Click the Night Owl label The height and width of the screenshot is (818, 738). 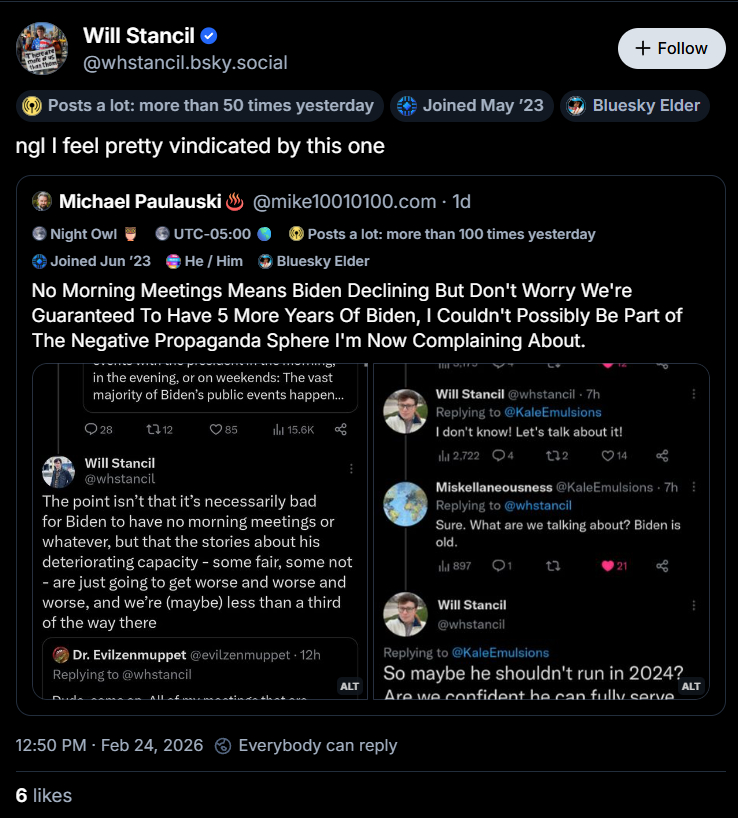coord(77,234)
